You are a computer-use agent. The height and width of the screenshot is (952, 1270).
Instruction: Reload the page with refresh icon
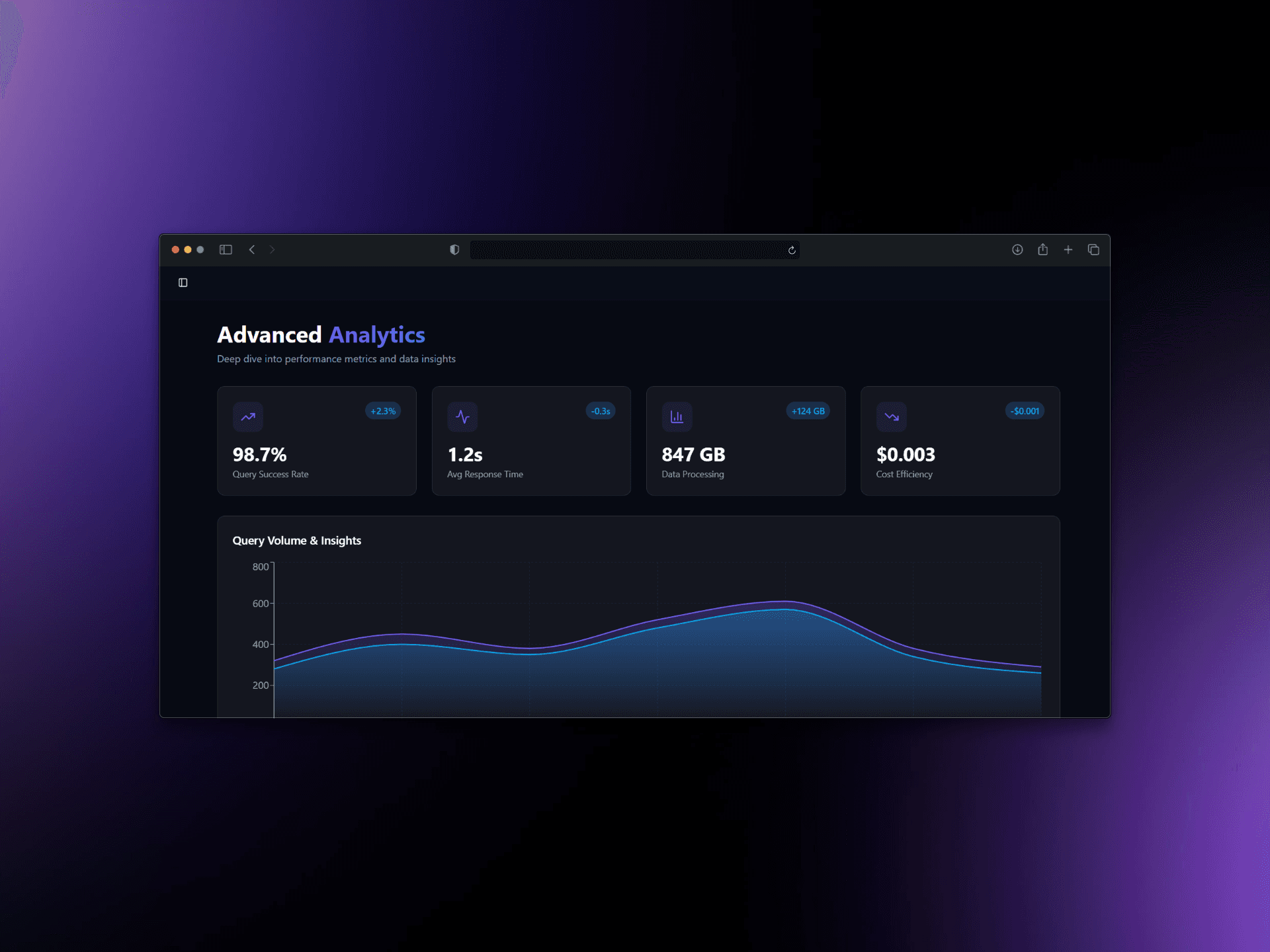(792, 250)
